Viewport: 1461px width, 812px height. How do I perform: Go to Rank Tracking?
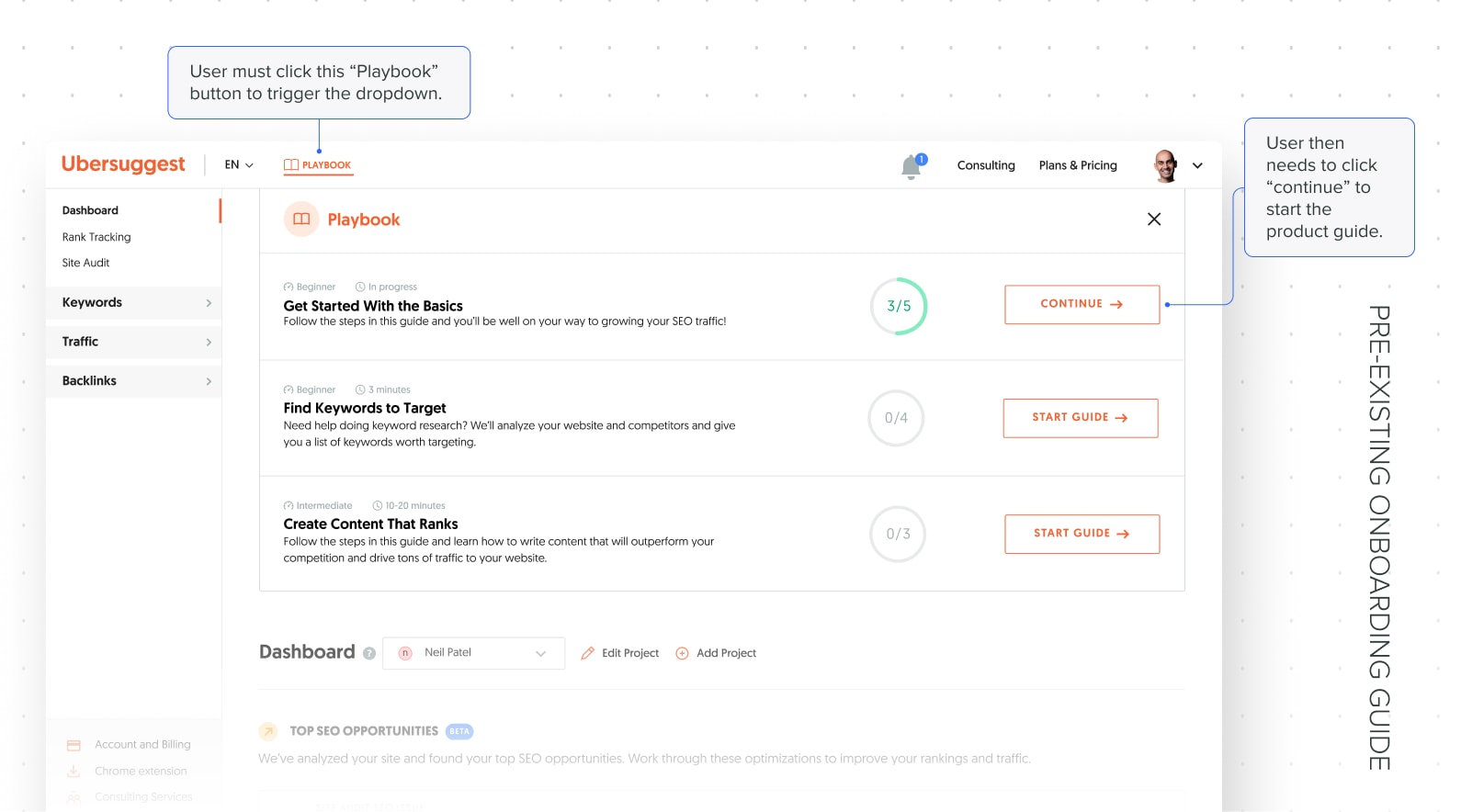pyautogui.click(x=96, y=237)
